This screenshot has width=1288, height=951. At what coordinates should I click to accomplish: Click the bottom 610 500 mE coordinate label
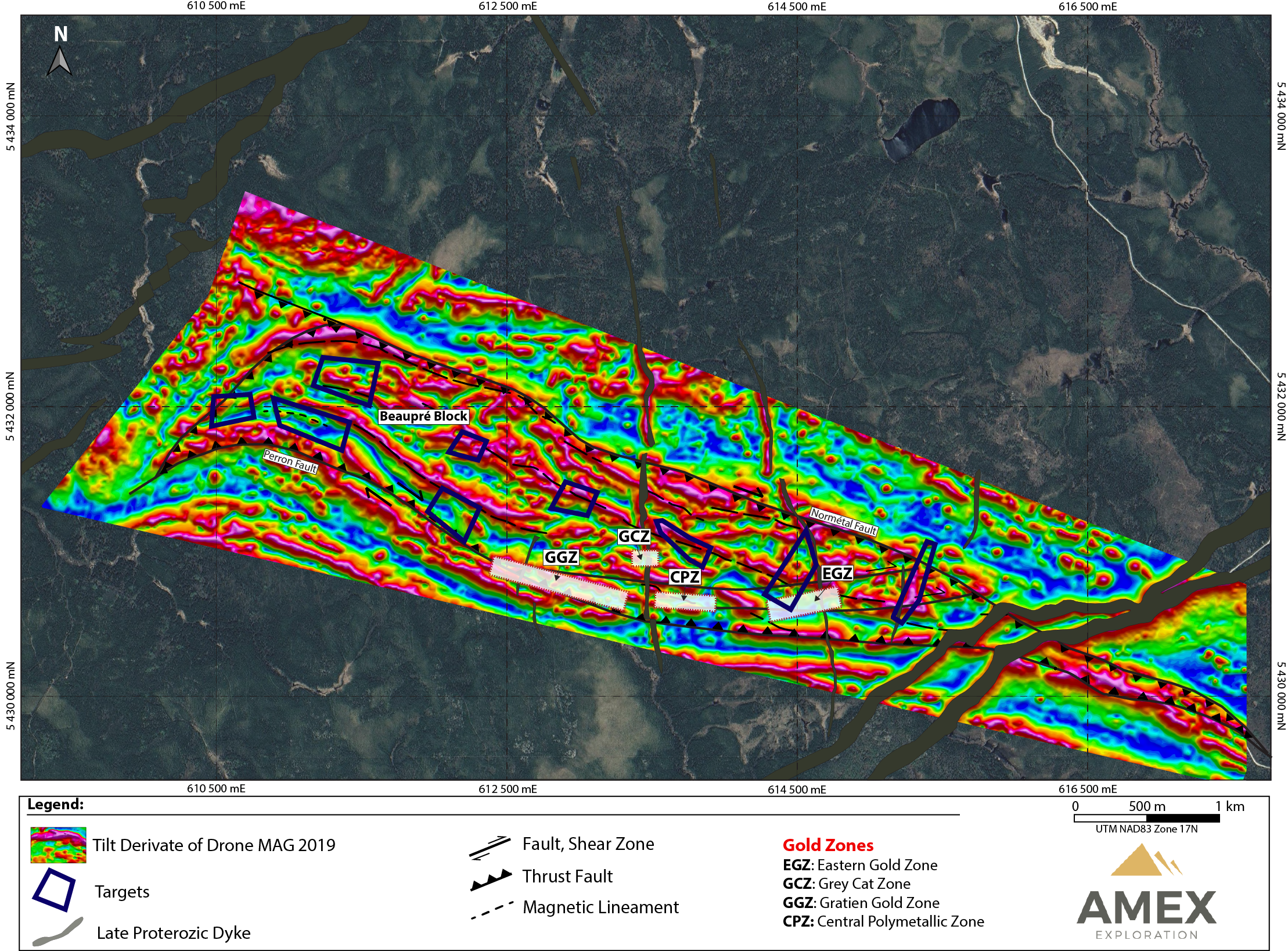pos(216,788)
